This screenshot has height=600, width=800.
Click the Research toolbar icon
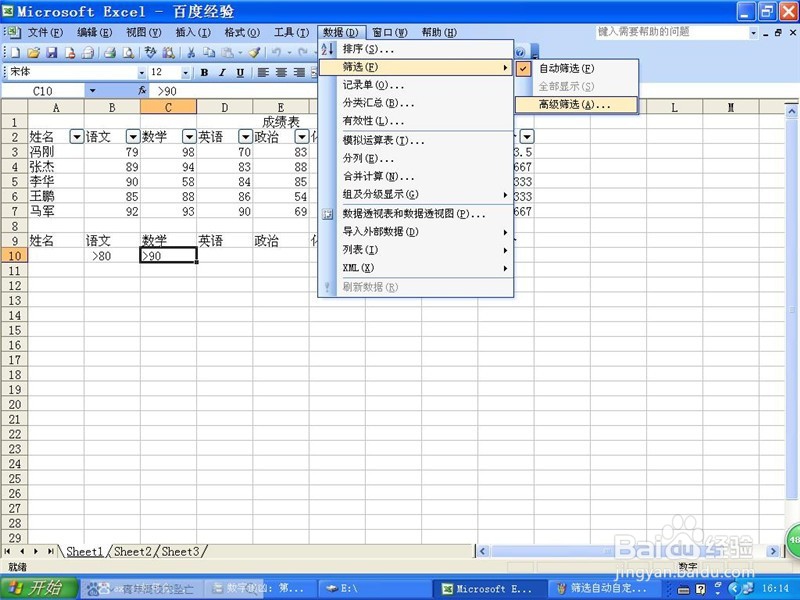coord(168,52)
